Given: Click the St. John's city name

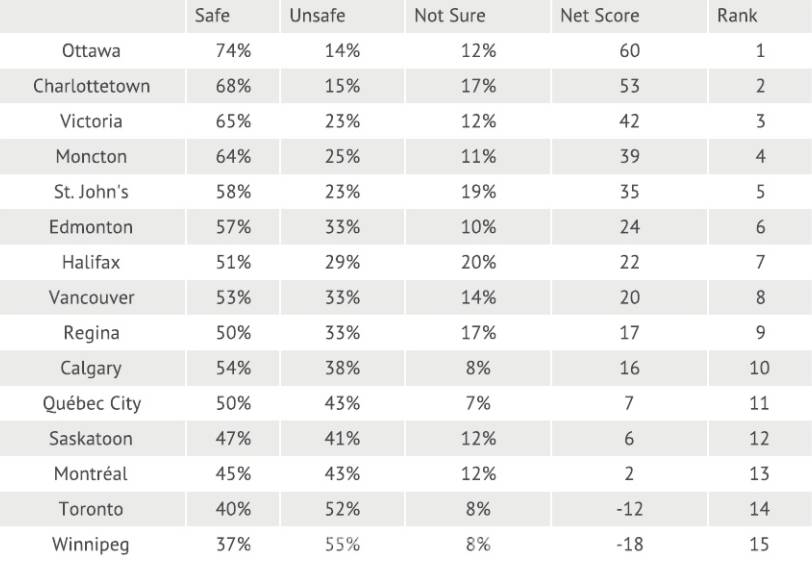Looking at the screenshot, I should click(91, 192).
